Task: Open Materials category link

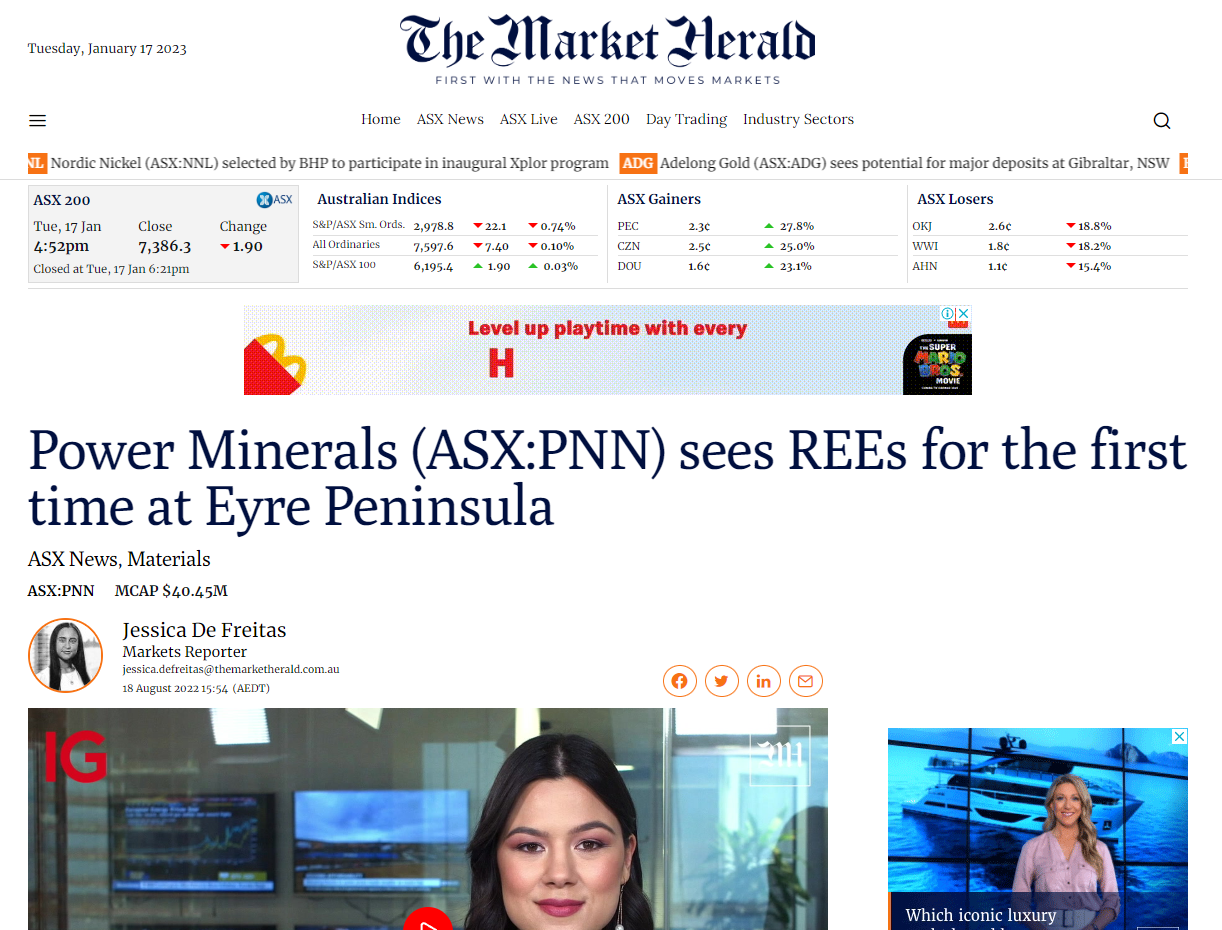Action: point(169,559)
